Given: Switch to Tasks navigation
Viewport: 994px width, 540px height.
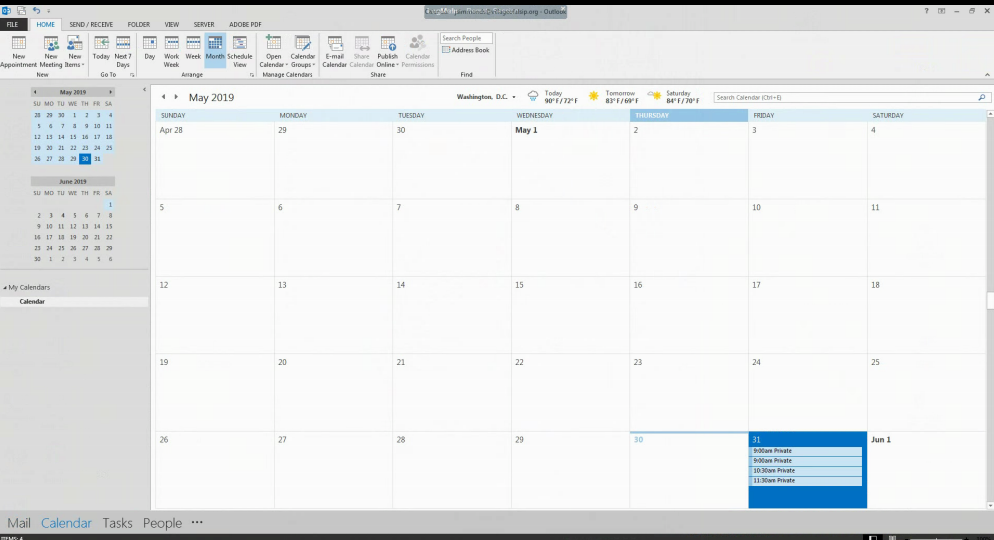Looking at the screenshot, I should point(117,523).
